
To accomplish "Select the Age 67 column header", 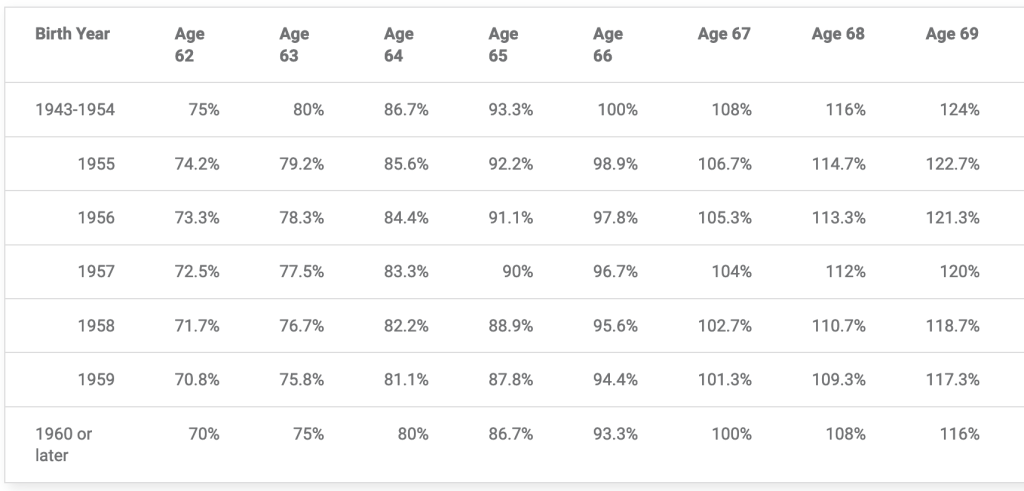I will coord(724,34).
